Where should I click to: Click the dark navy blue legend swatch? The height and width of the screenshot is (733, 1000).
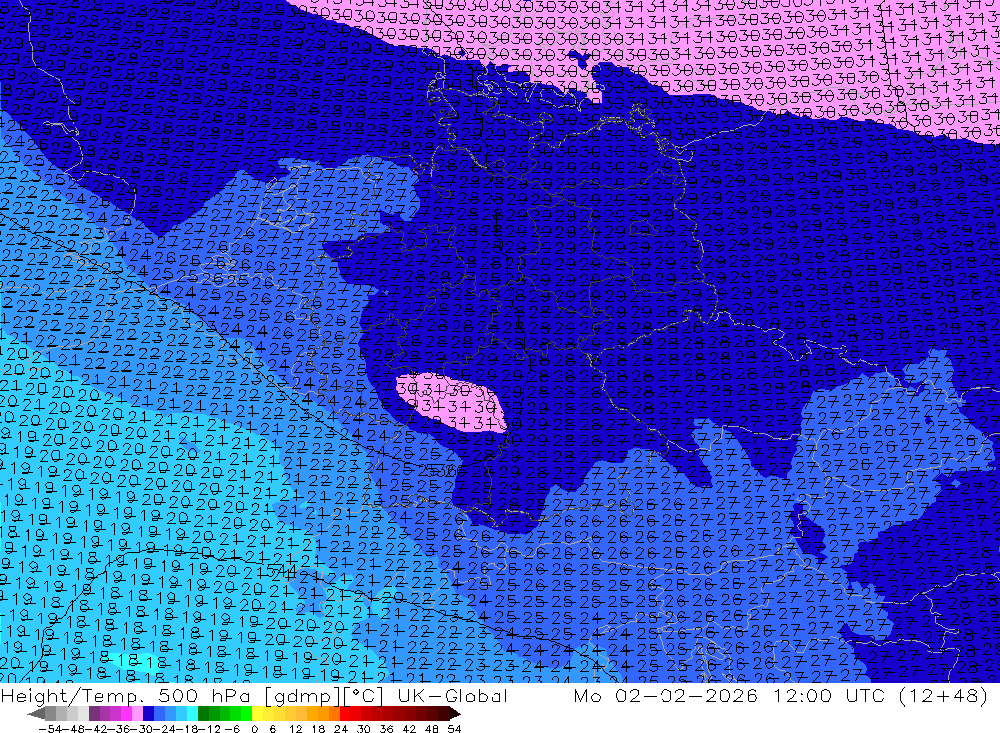pos(148,714)
